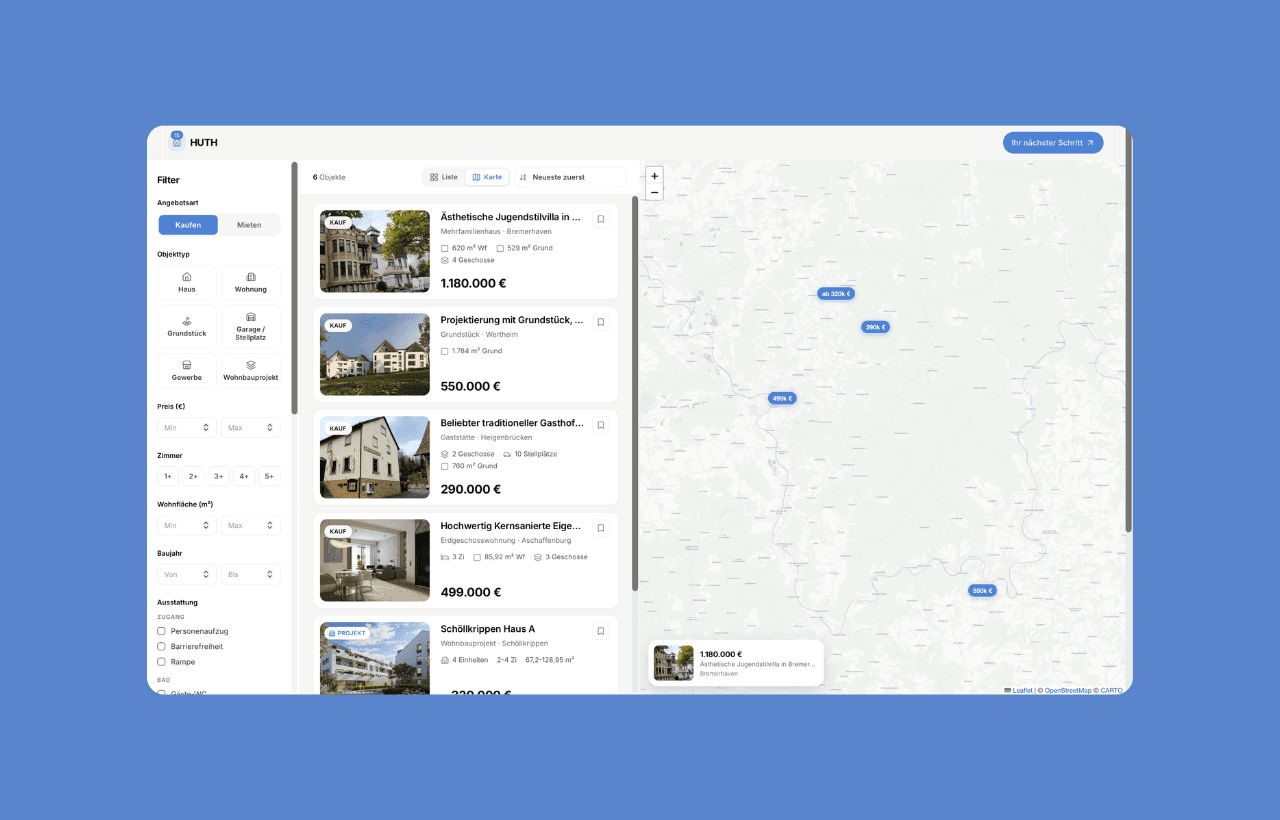1280x820 pixels.
Task: Open the Projektierung mit Grundstück photo thumbnail
Action: tap(375, 354)
